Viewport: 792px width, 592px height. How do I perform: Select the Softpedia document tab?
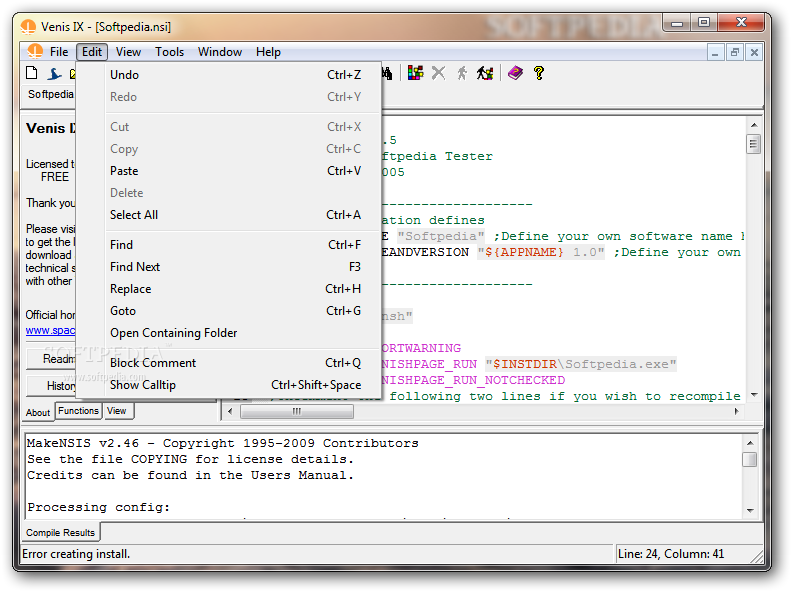(50, 94)
